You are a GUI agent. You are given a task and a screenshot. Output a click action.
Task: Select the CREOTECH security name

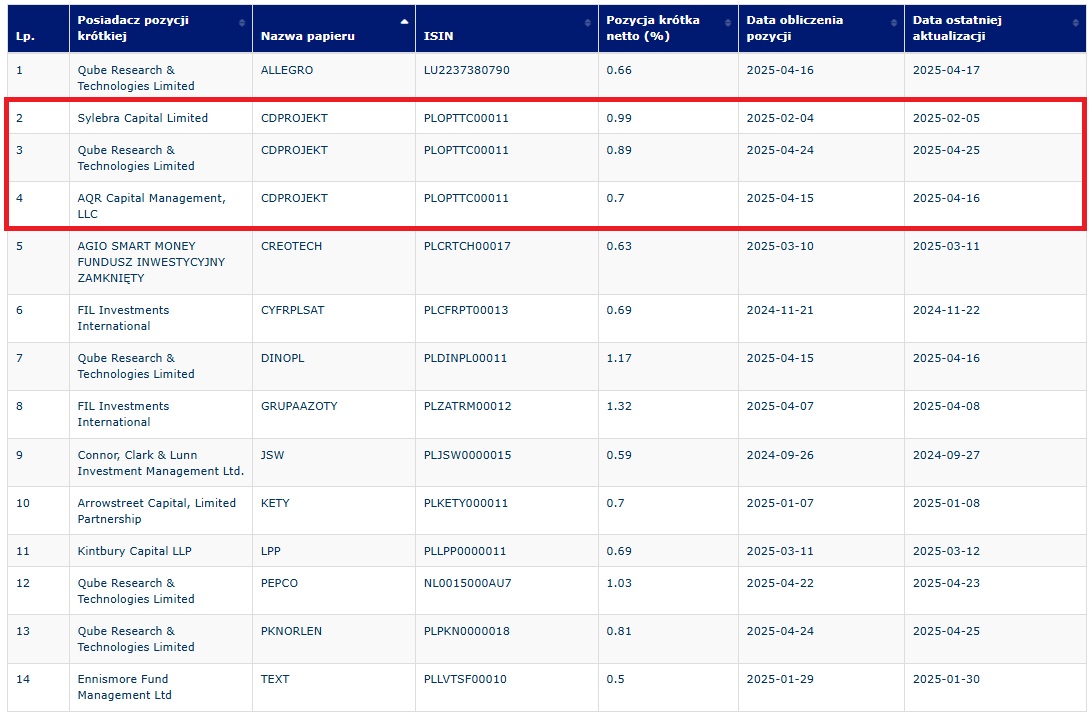[x=291, y=246]
